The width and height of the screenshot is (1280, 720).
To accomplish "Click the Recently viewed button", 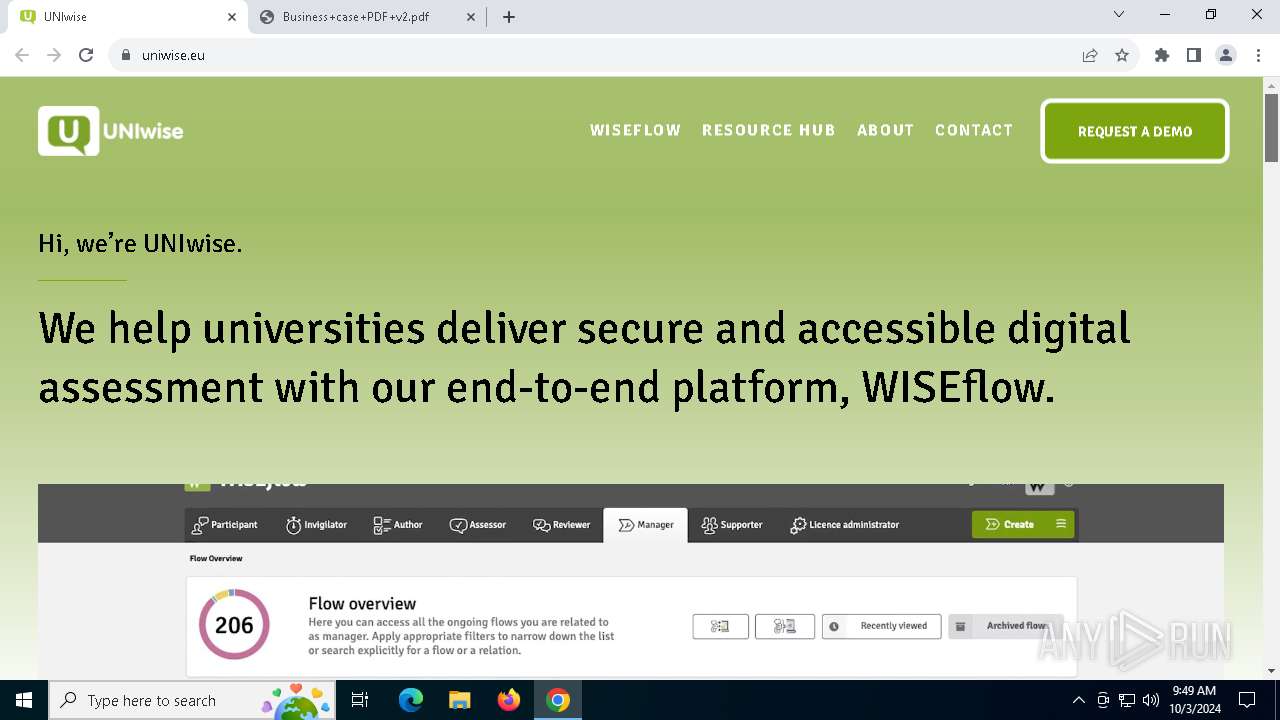I will pyautogui.click(x=882, y=626).
